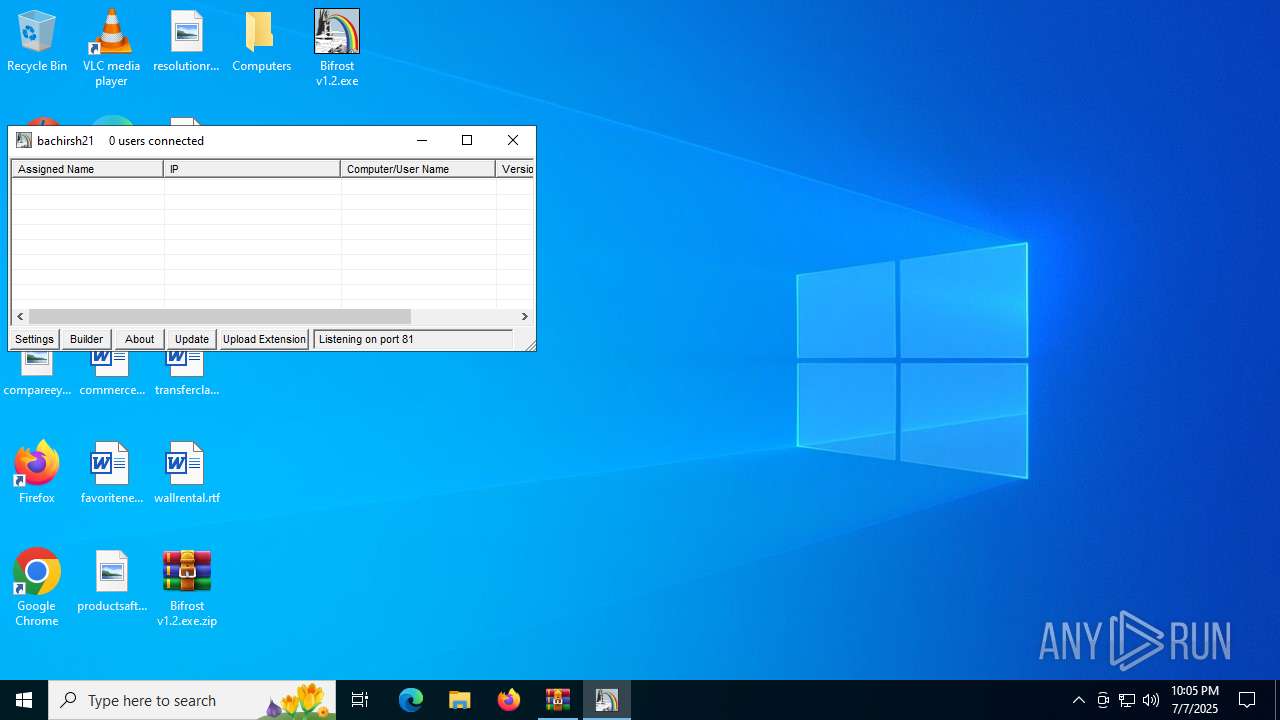
Task: Select the favoritene... Word document icon
Action: click(x=111, y=473)
